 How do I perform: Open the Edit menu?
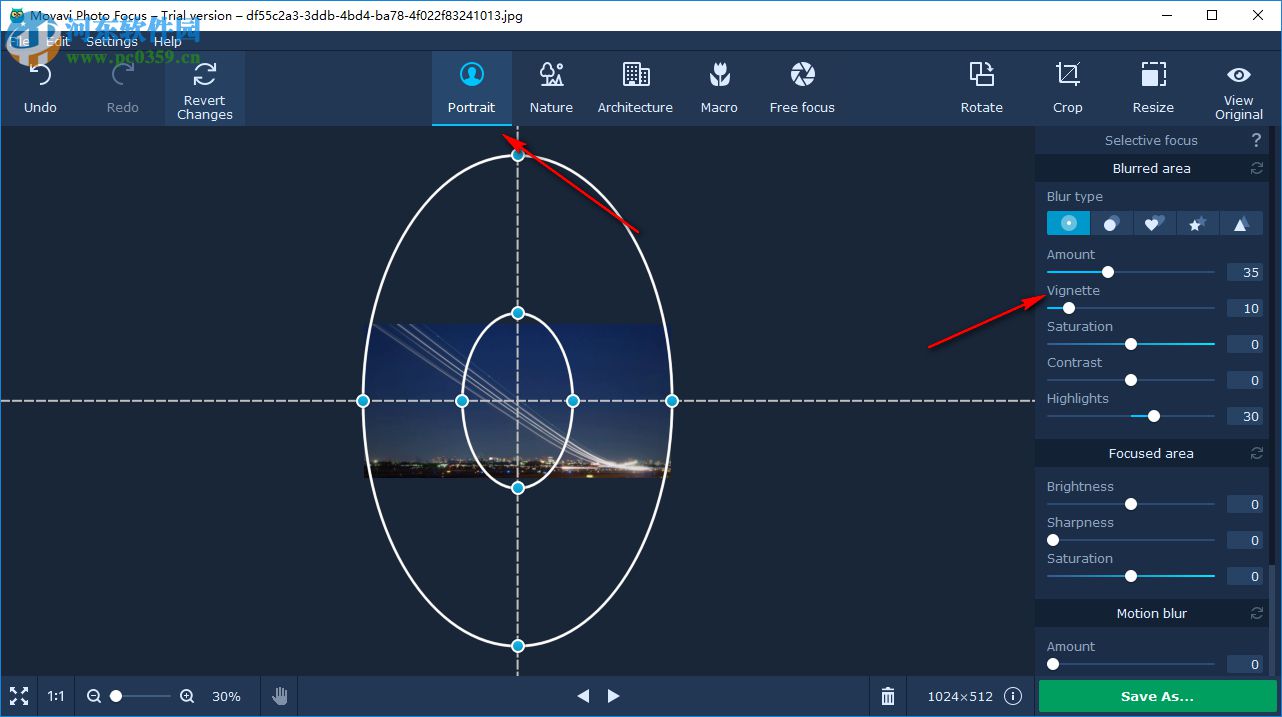(58, 41)
